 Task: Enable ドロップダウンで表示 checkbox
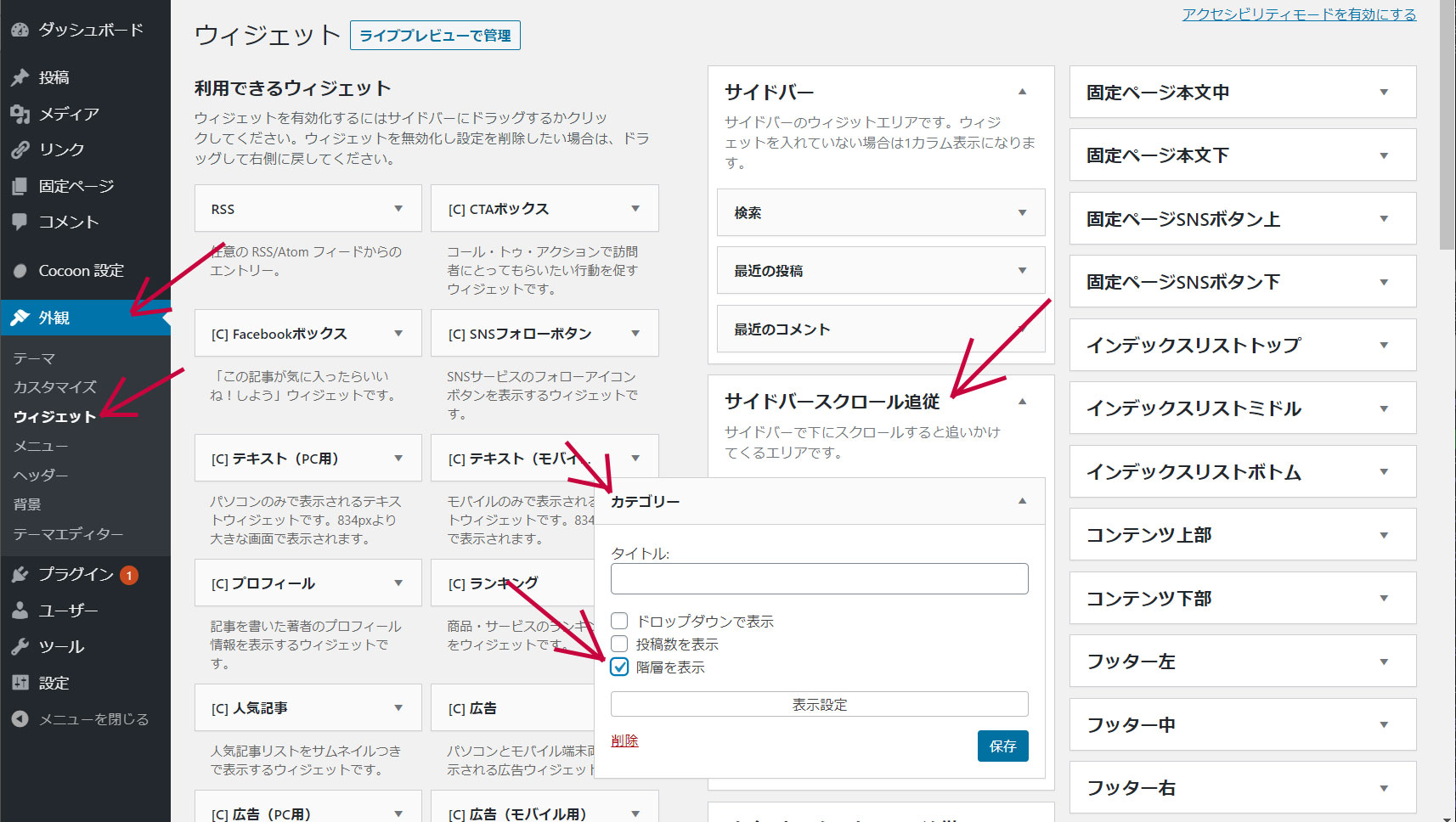619,621
